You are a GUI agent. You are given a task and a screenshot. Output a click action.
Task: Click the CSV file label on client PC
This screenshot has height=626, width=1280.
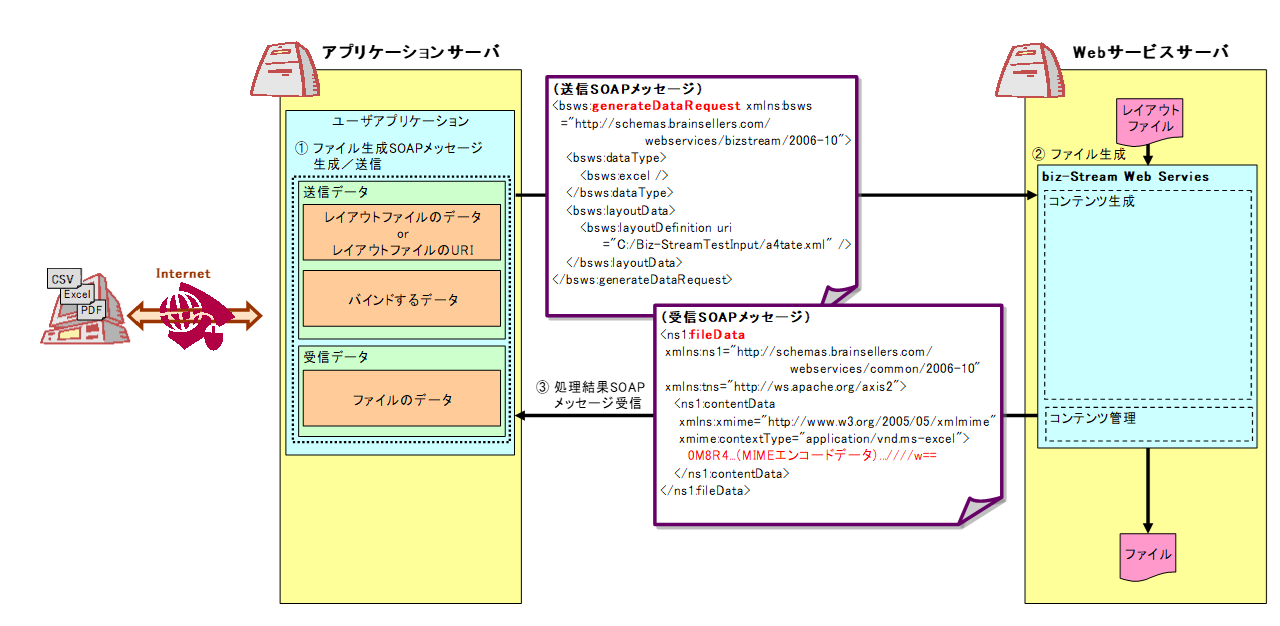[63, 280]
